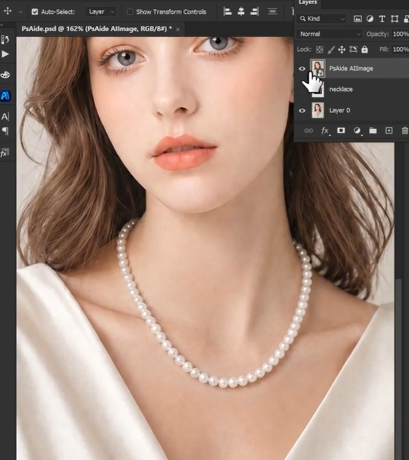Expand the Kind filter dropdown
This screenshot has height=460, width=409.
tap(322, 19)
